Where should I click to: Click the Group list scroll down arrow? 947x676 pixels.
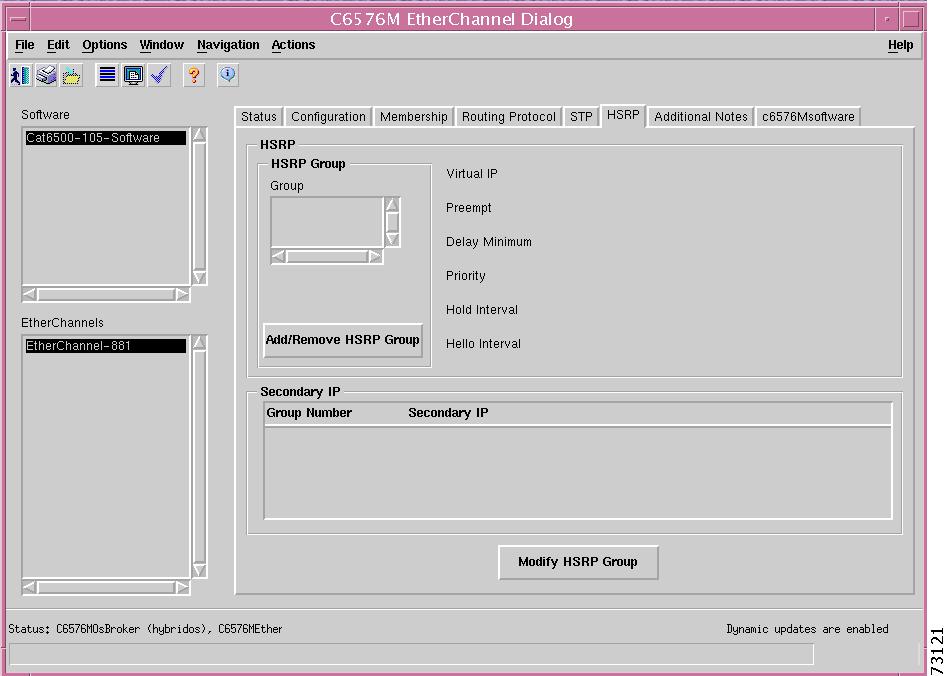point(392,240)
